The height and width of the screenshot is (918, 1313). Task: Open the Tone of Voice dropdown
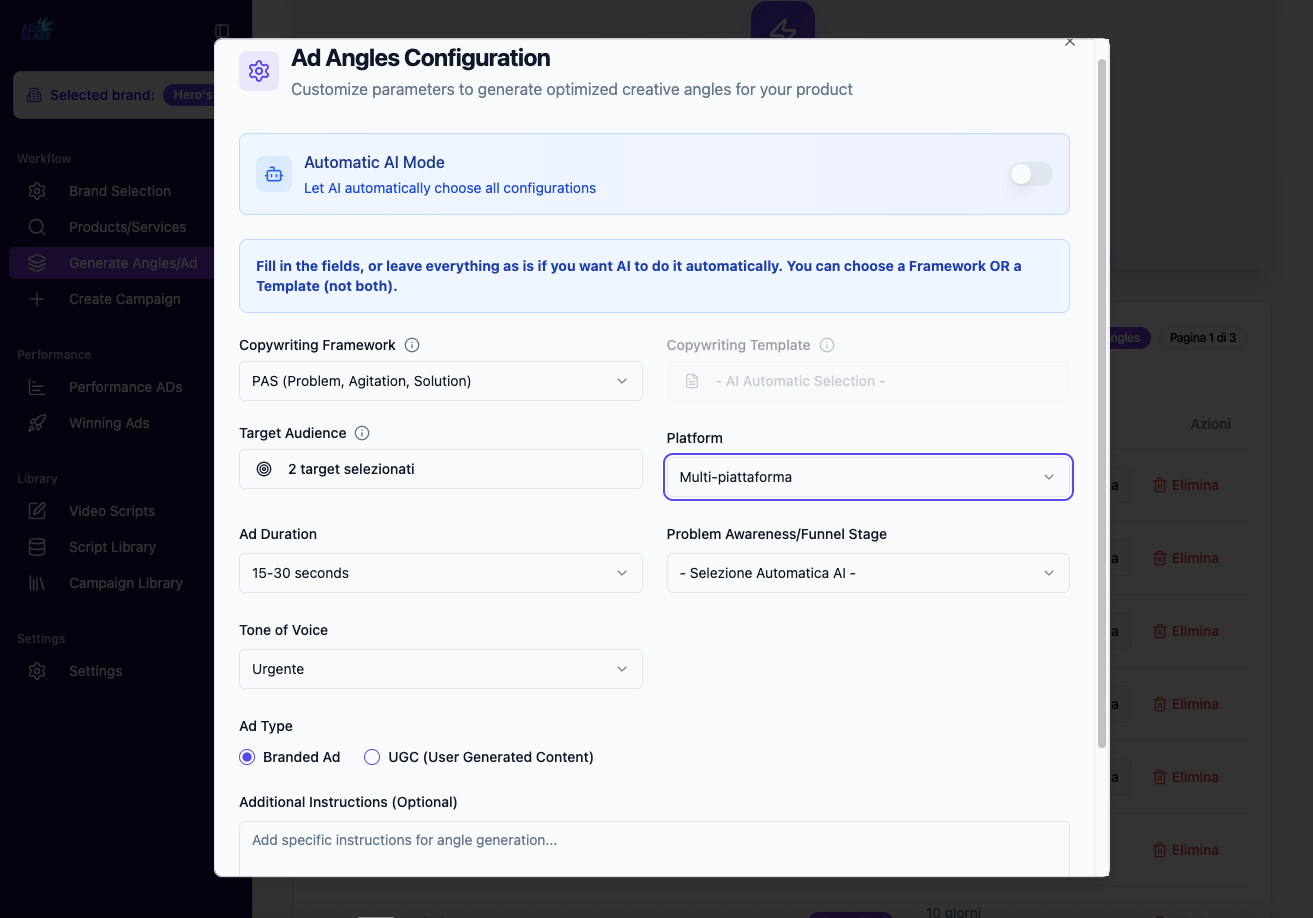[440, 669]
